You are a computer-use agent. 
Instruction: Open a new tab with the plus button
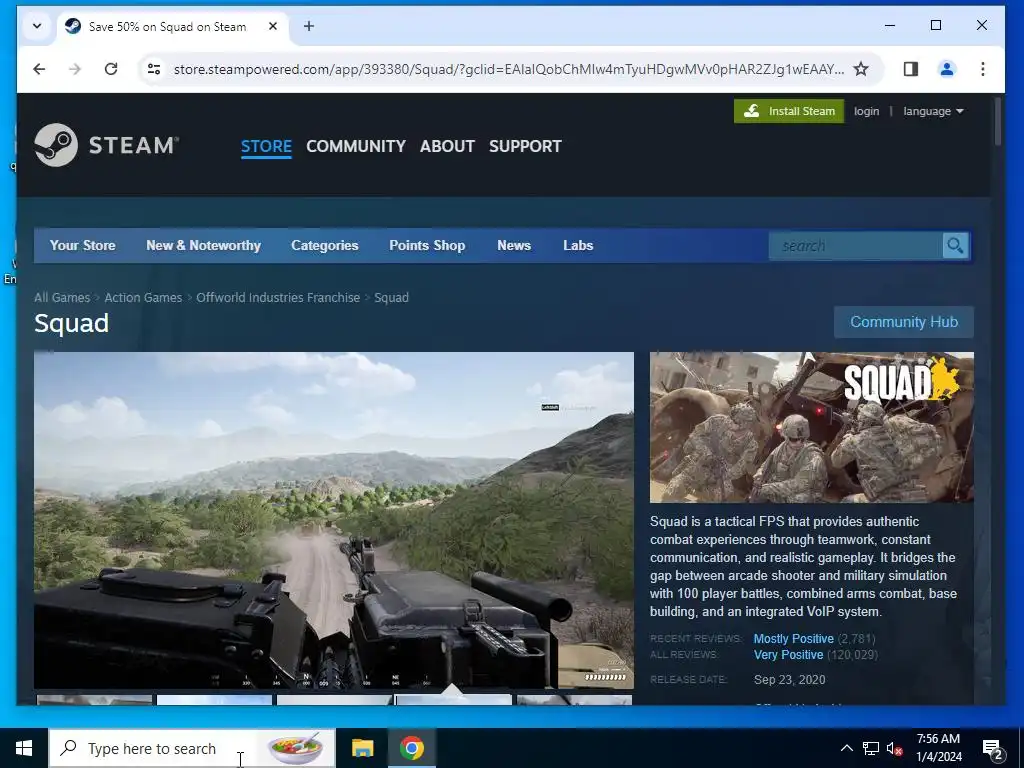tap(309, 26)
